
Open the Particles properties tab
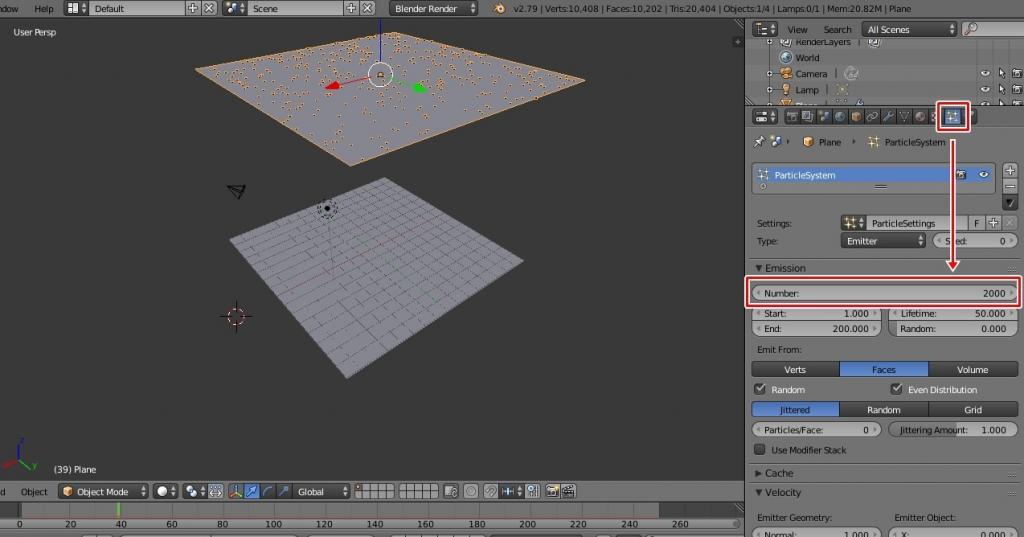(953, 117)
